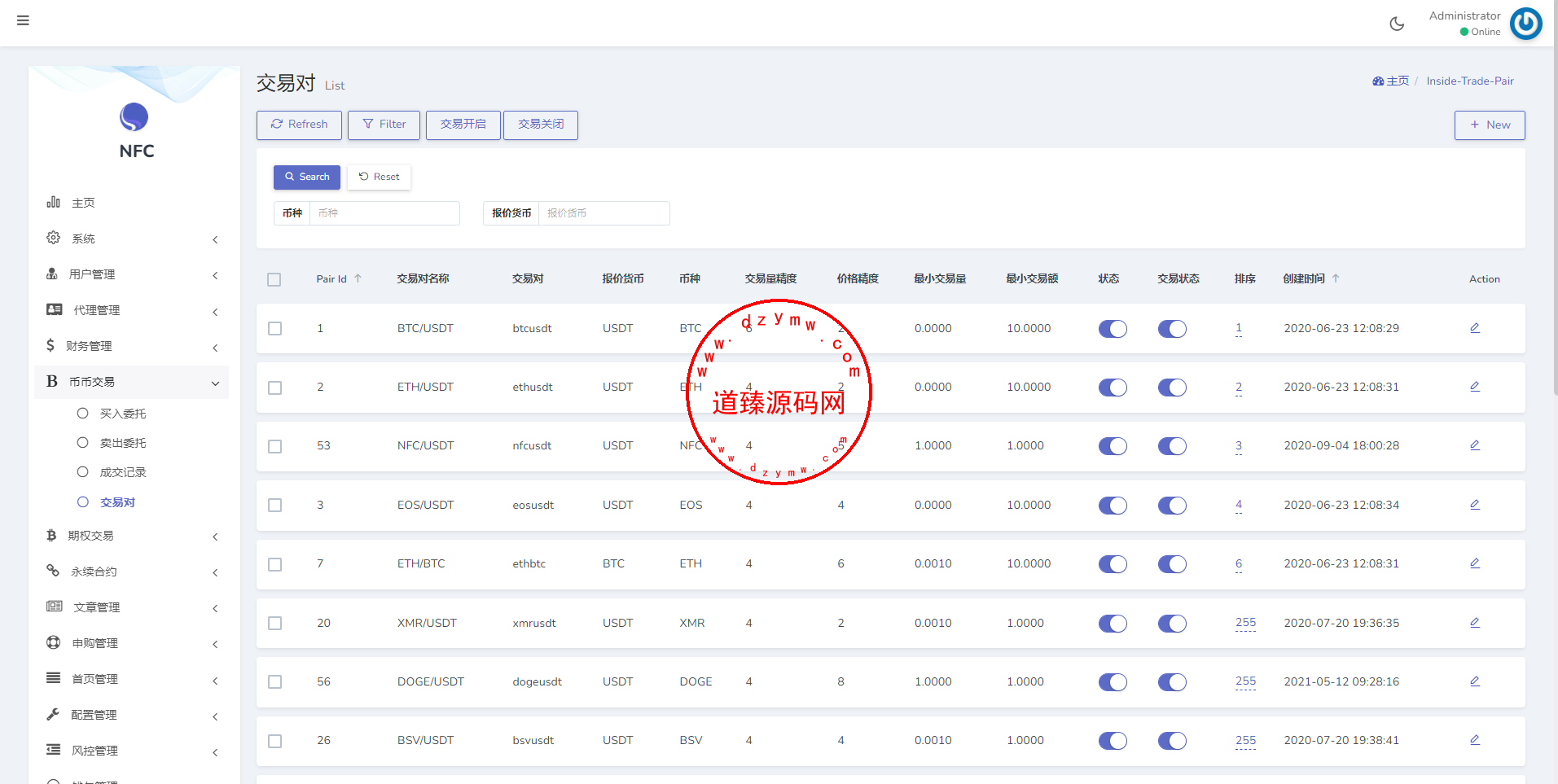The height and width of the screenshot is (784, 1558).
Task: Check the NFC/USDT row checkbox
Action: (275, 446)
